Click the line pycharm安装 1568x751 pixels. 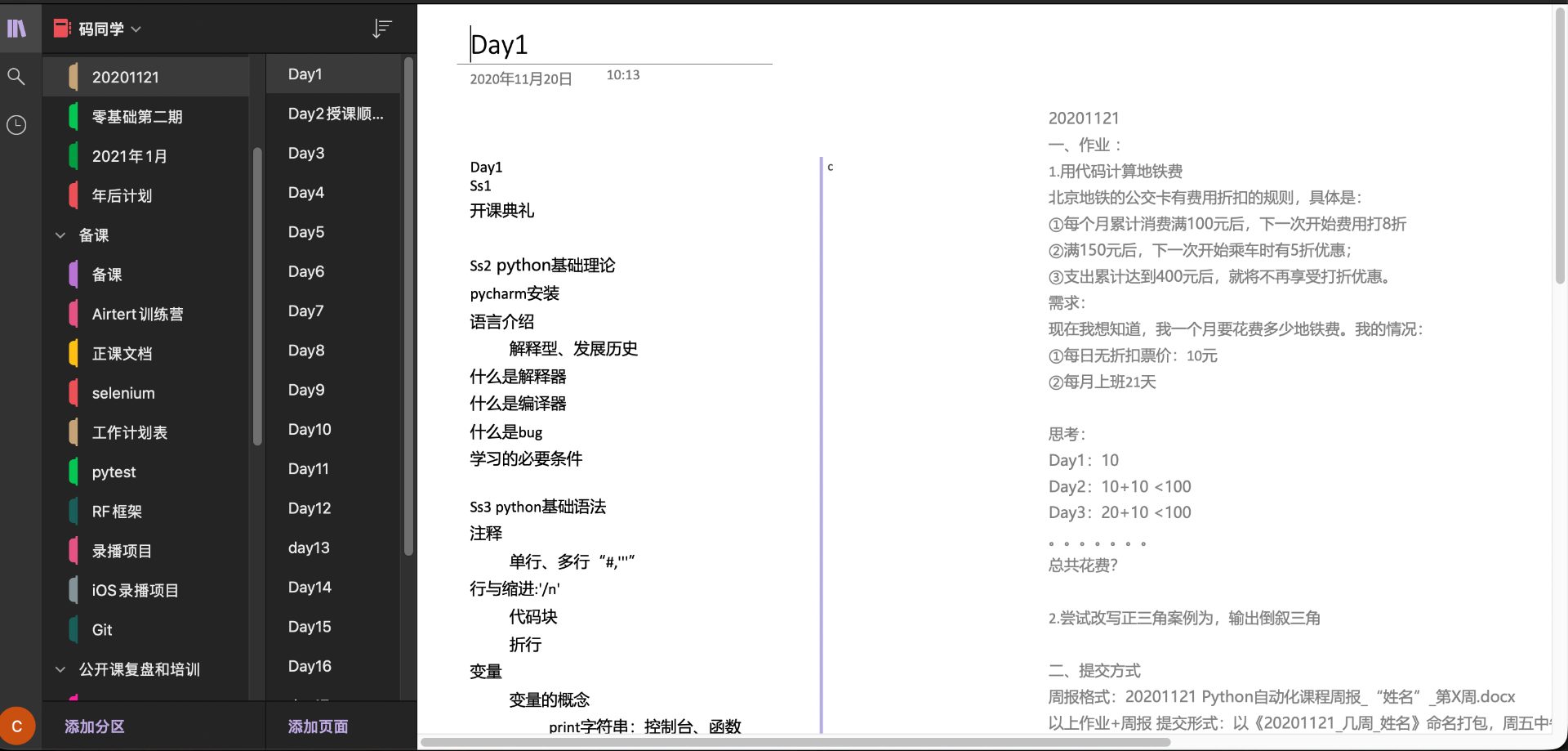coord(514,293)
